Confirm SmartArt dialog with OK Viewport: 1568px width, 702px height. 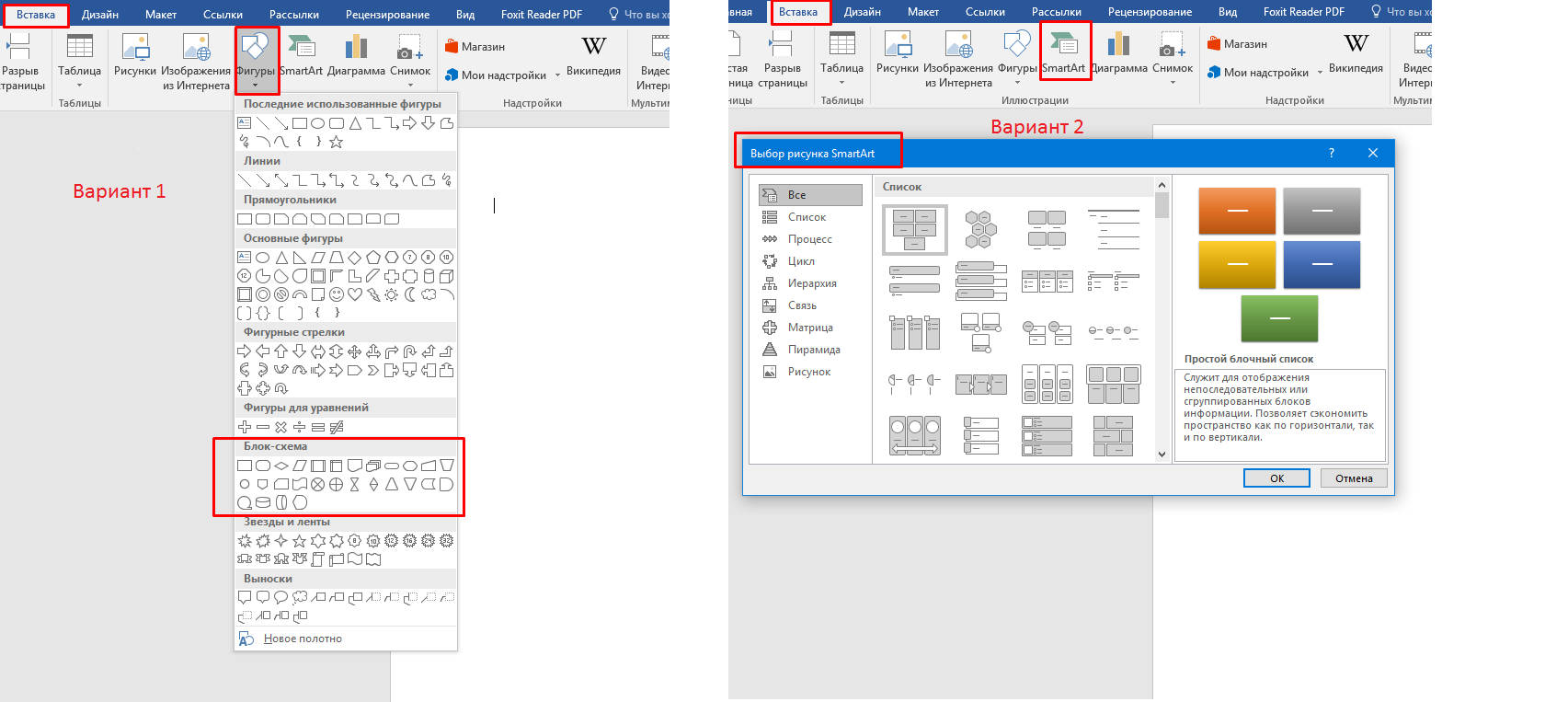(1277, 478)
